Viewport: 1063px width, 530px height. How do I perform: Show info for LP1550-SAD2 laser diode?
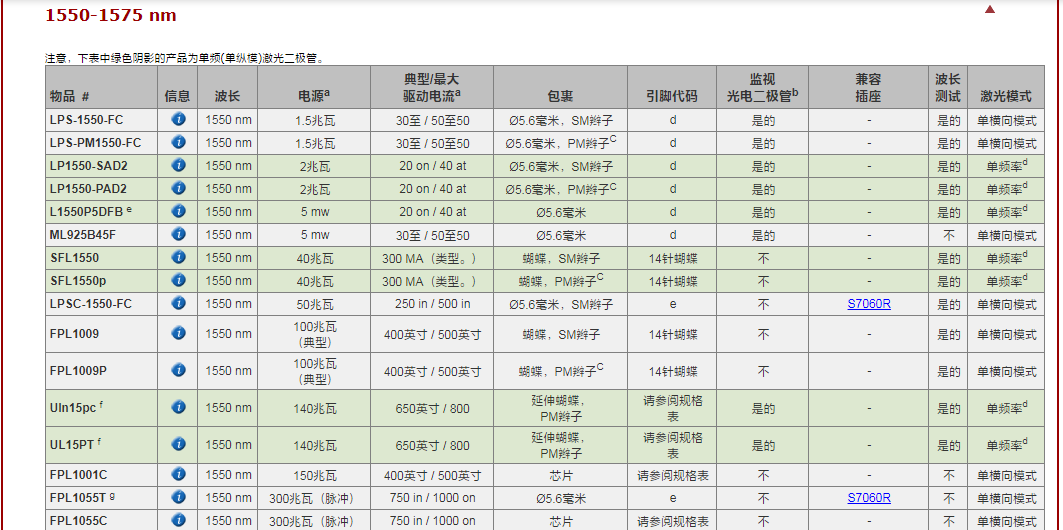178,166
